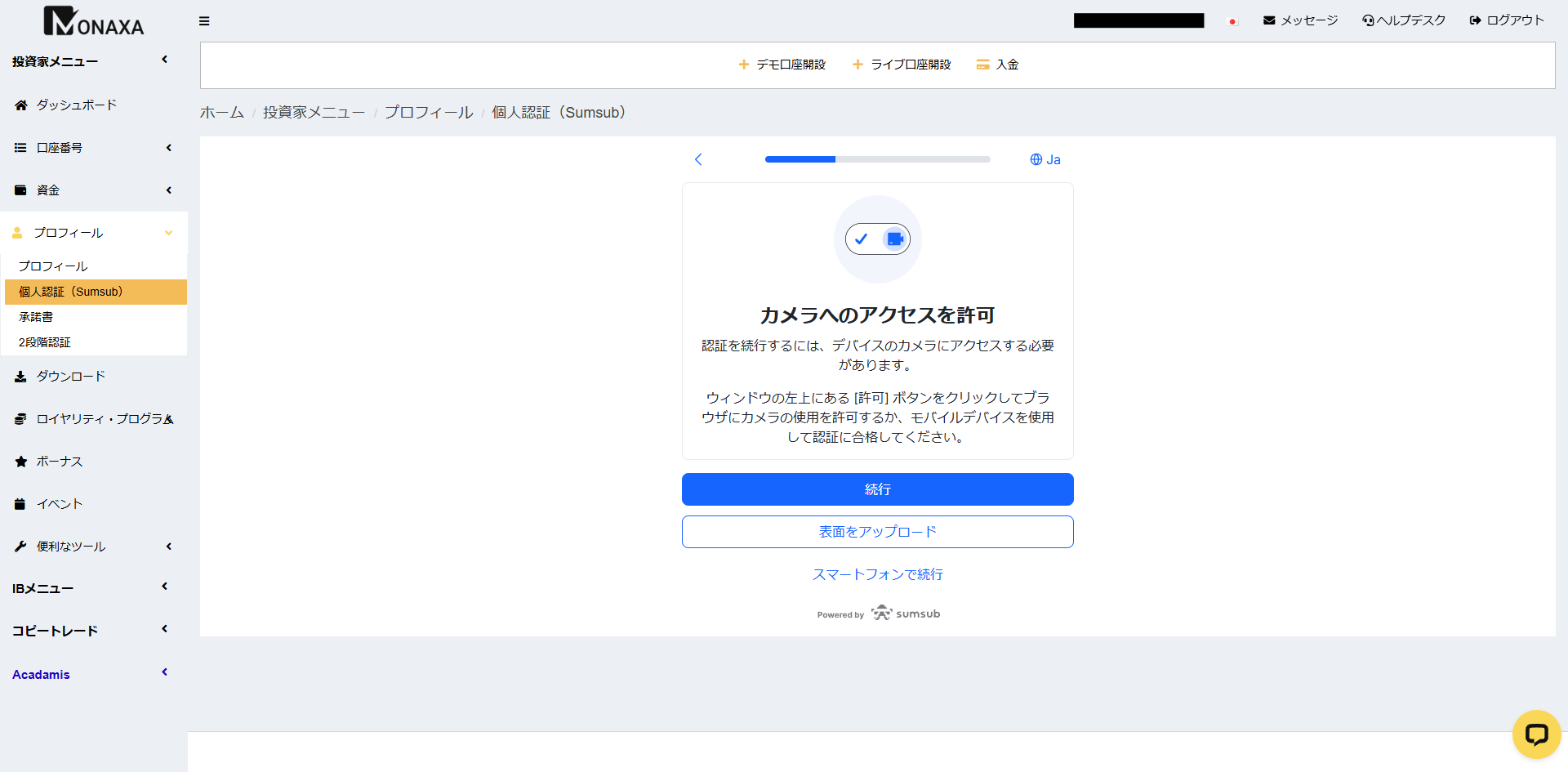Click the 表面をアップロード button

coord(877,532)
